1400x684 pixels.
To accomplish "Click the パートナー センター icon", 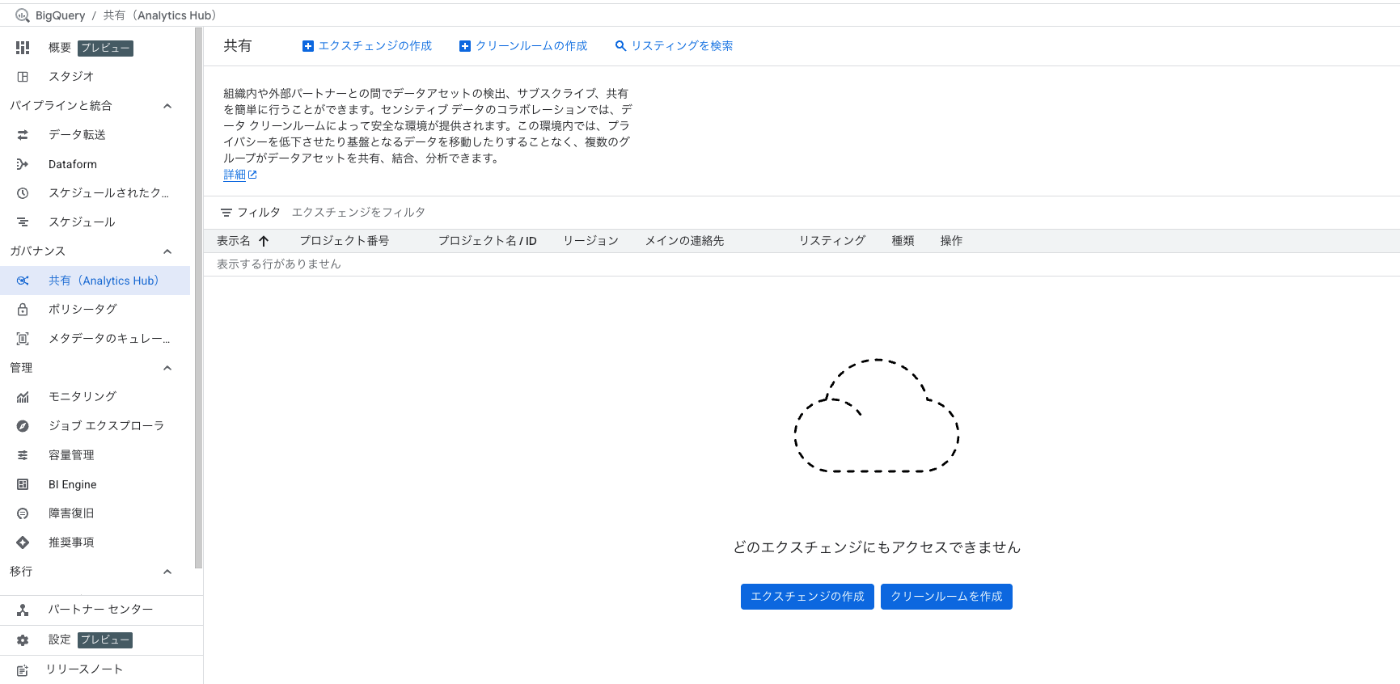I will [23, 610].
